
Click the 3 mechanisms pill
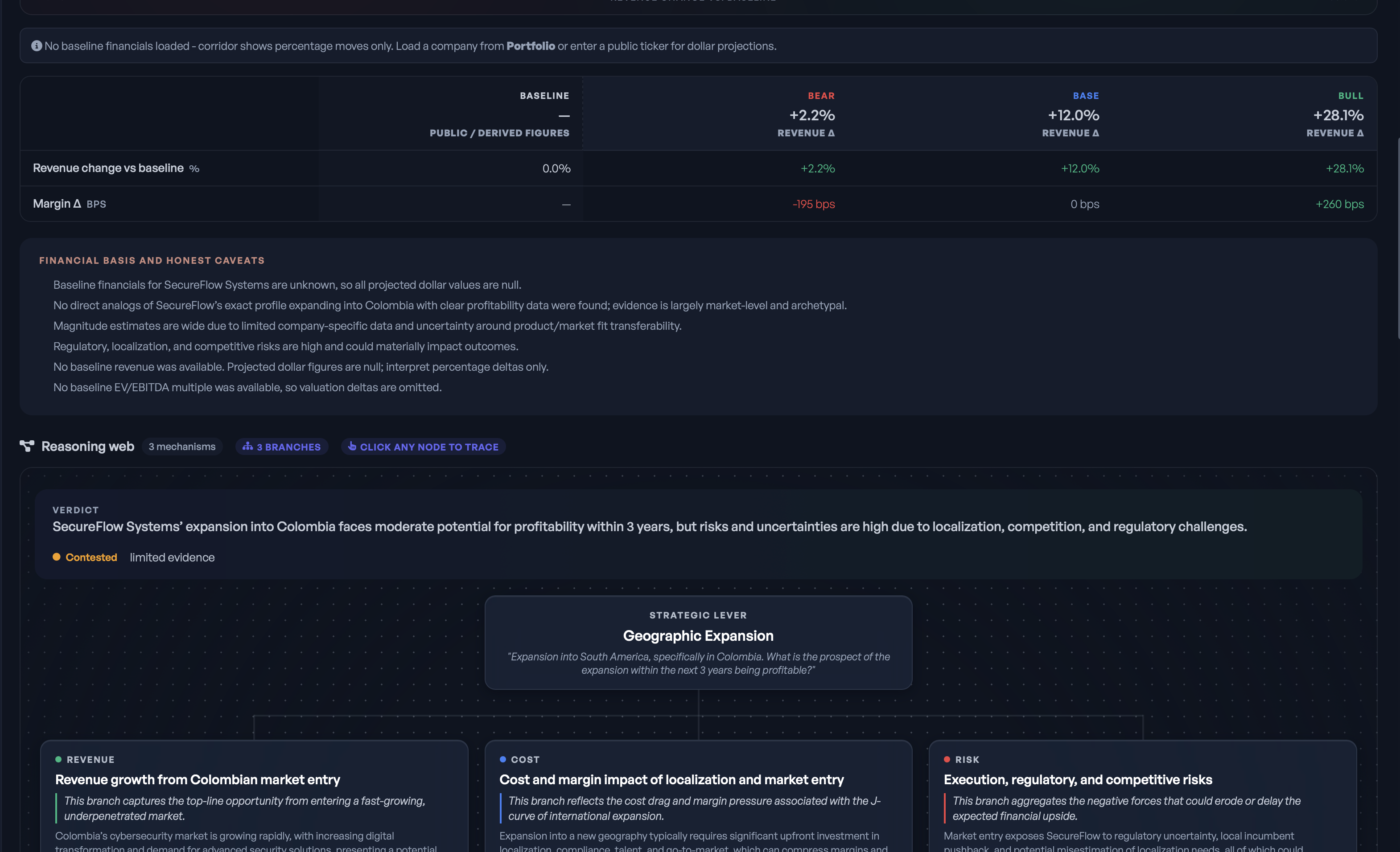click(182, 447)
